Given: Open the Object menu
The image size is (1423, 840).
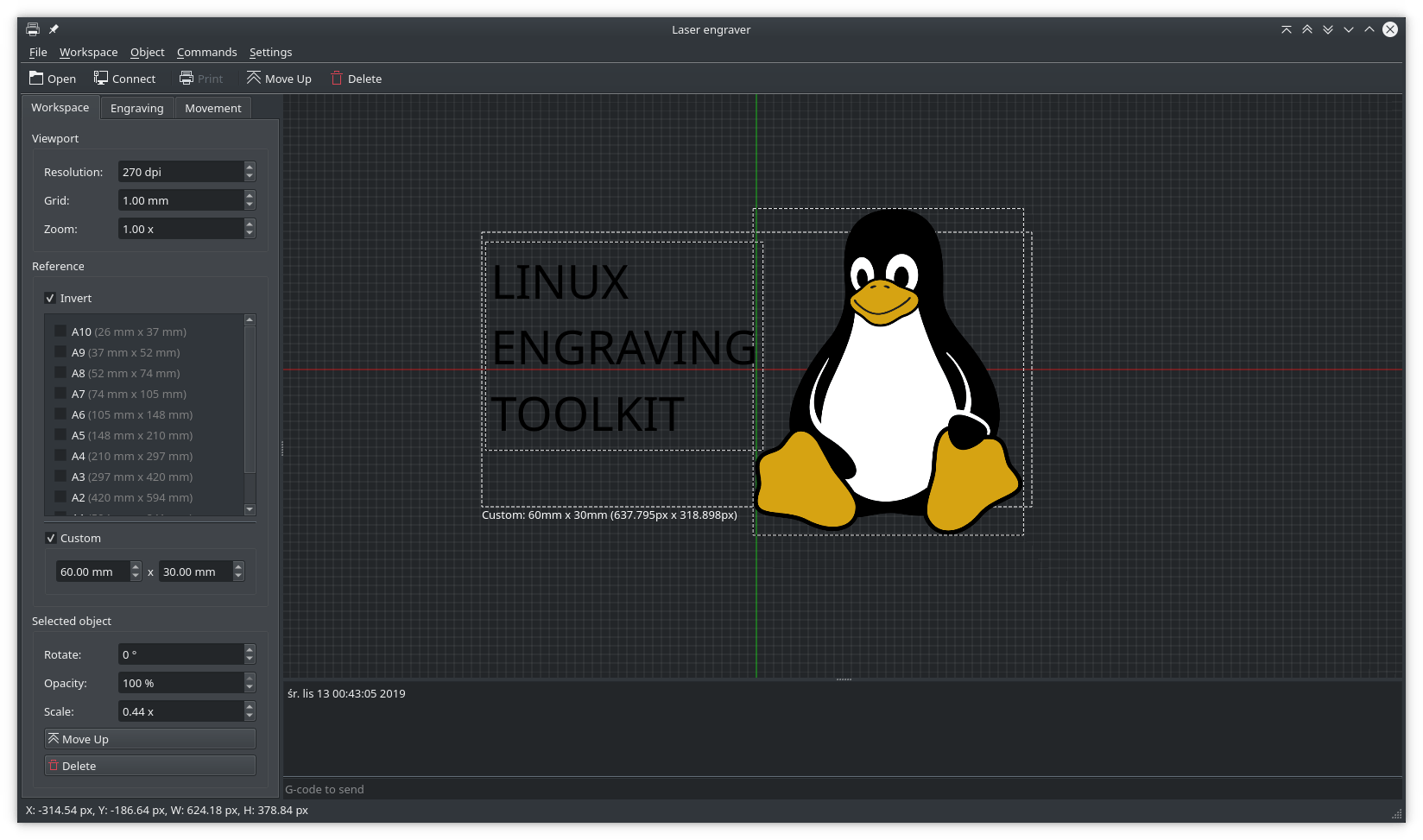Looking at the screenshot, I should coord(147,53).
